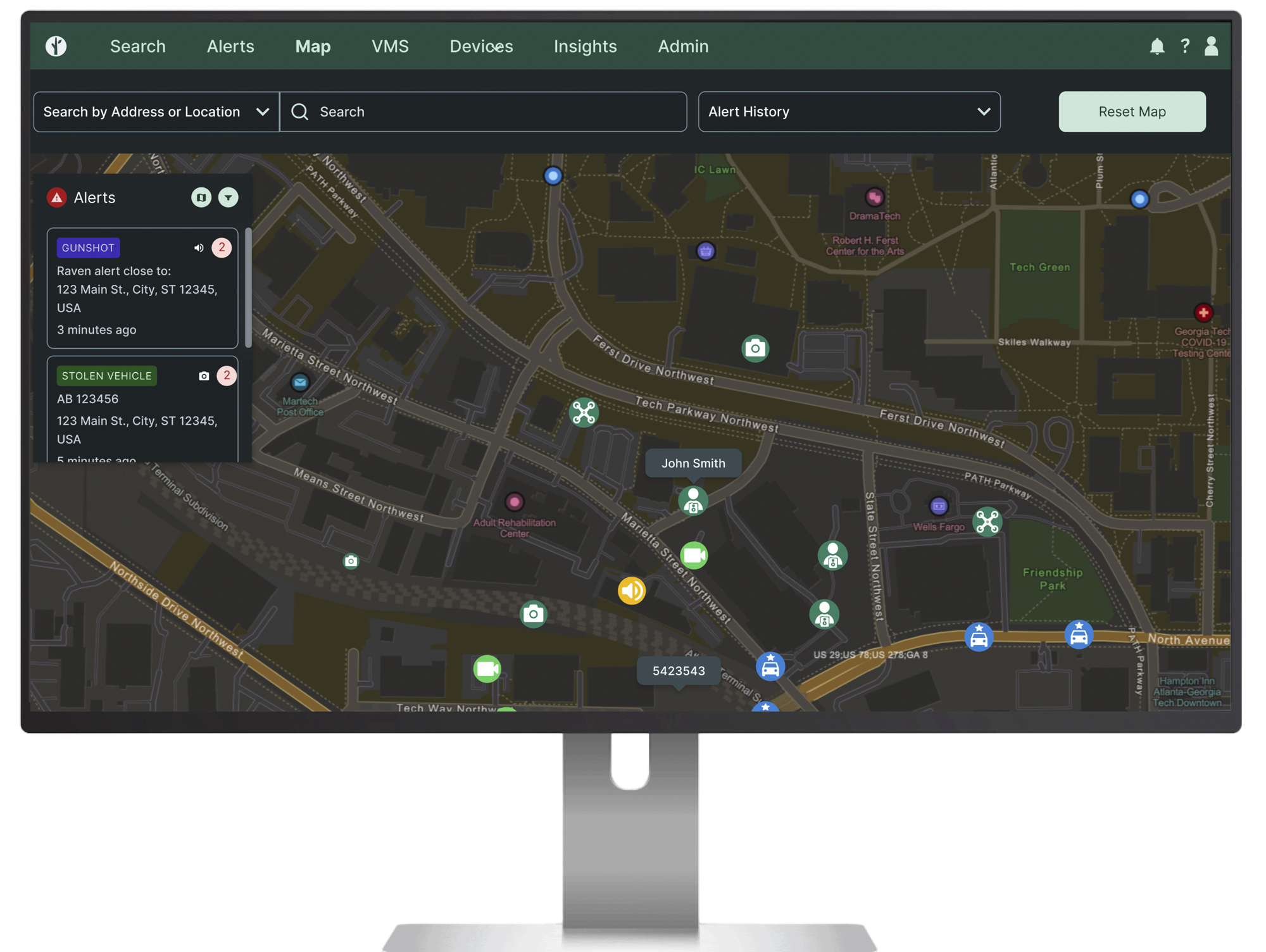The height and width of the screenshot is (952, 1266).
Task: Click the Gunshot alert count badge
Action: [x=222, y=247]
